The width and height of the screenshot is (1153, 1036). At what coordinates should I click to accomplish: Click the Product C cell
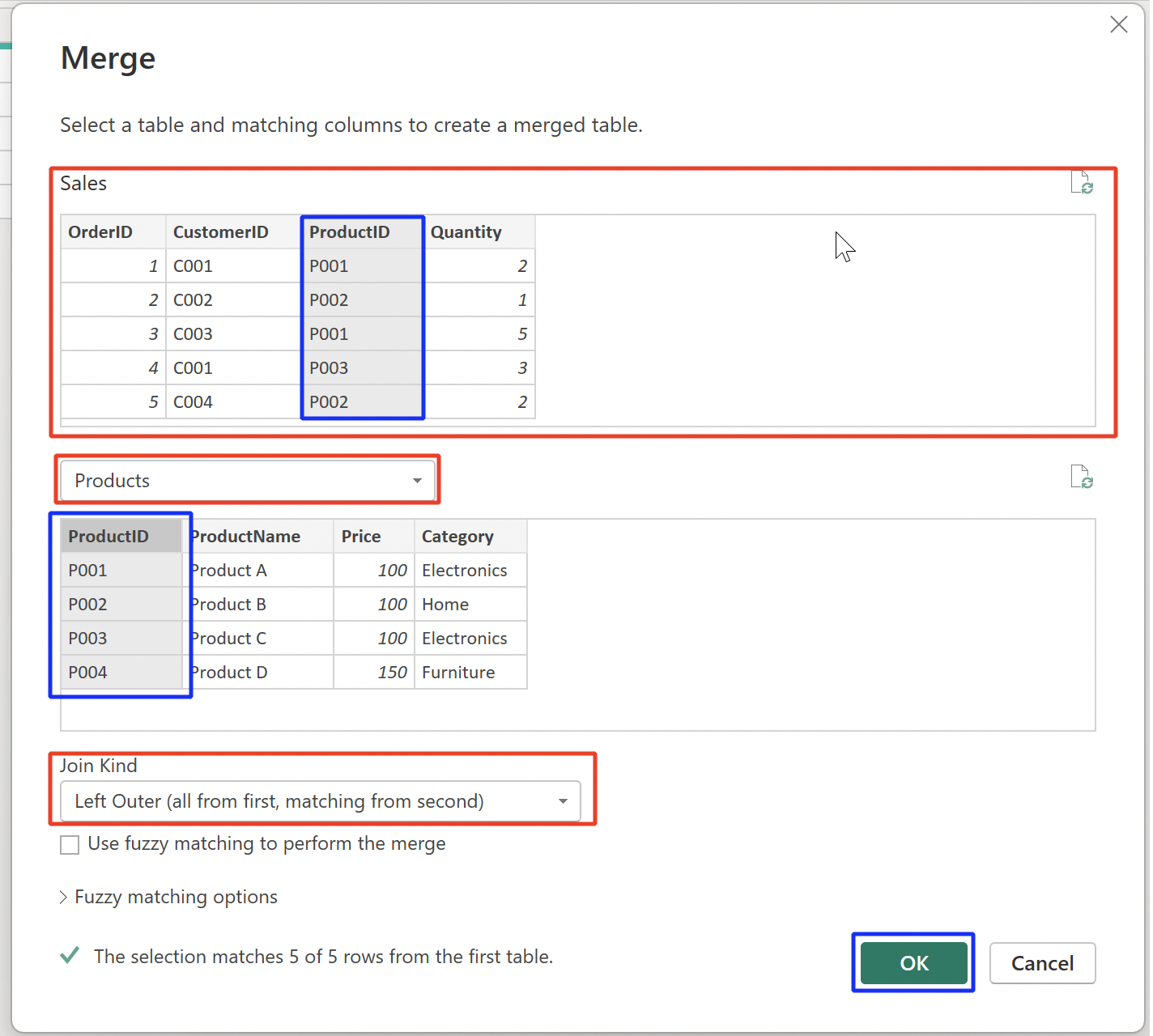pos(258,639)
